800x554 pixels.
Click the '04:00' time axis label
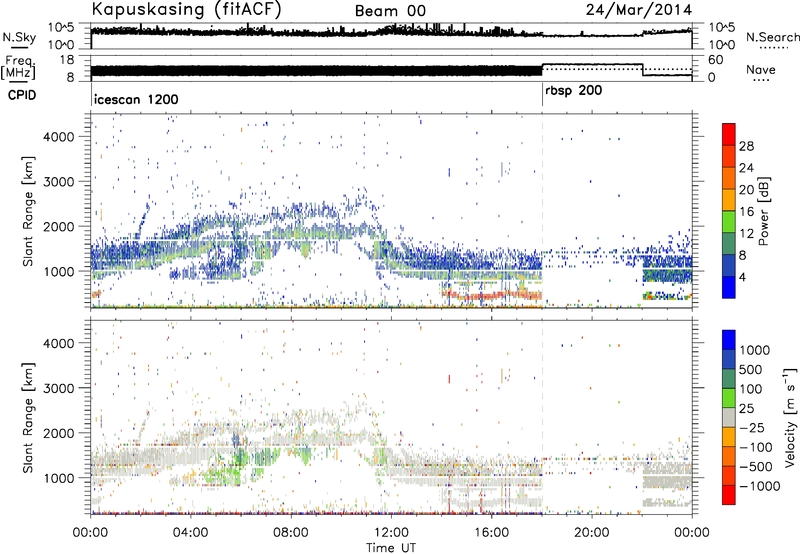(x=191, y=533)
